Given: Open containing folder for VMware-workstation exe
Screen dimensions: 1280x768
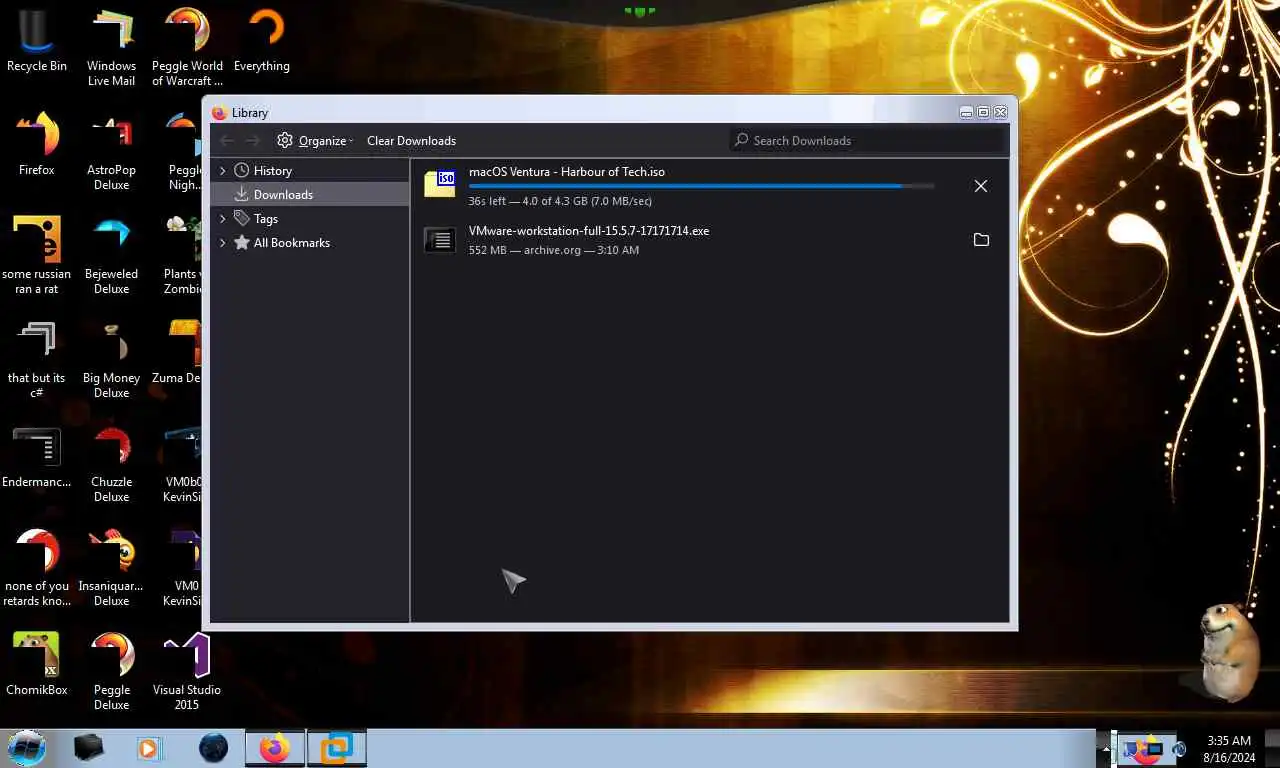Looking at the screenshot, I should pyautogui.click(x=981, y=240).
